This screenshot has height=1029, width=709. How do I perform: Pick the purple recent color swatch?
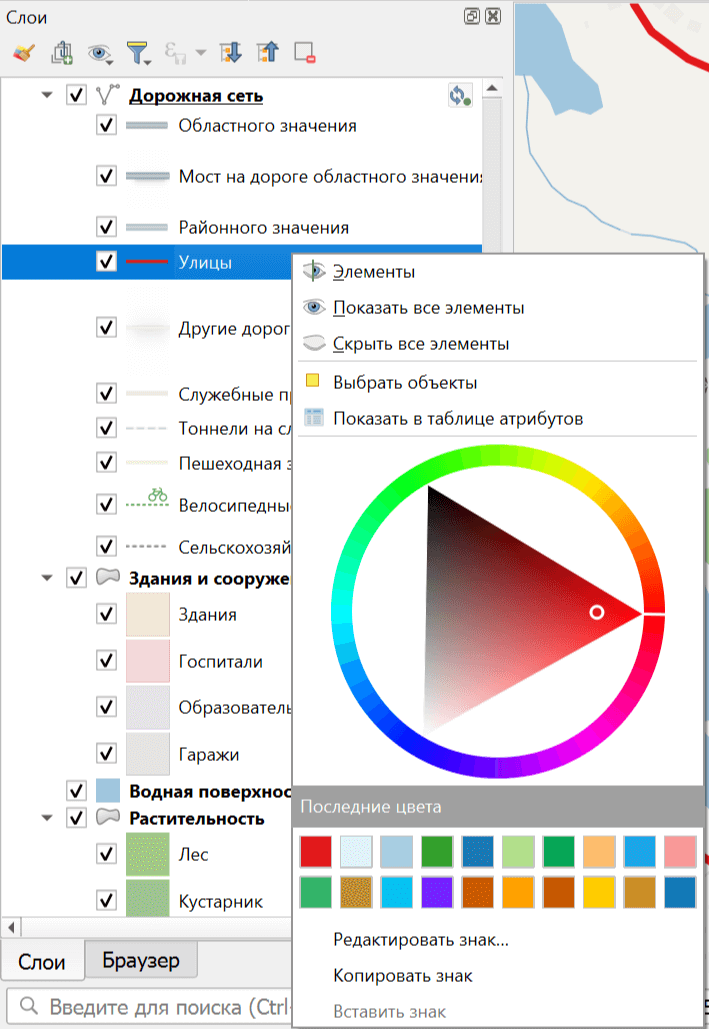437,892
